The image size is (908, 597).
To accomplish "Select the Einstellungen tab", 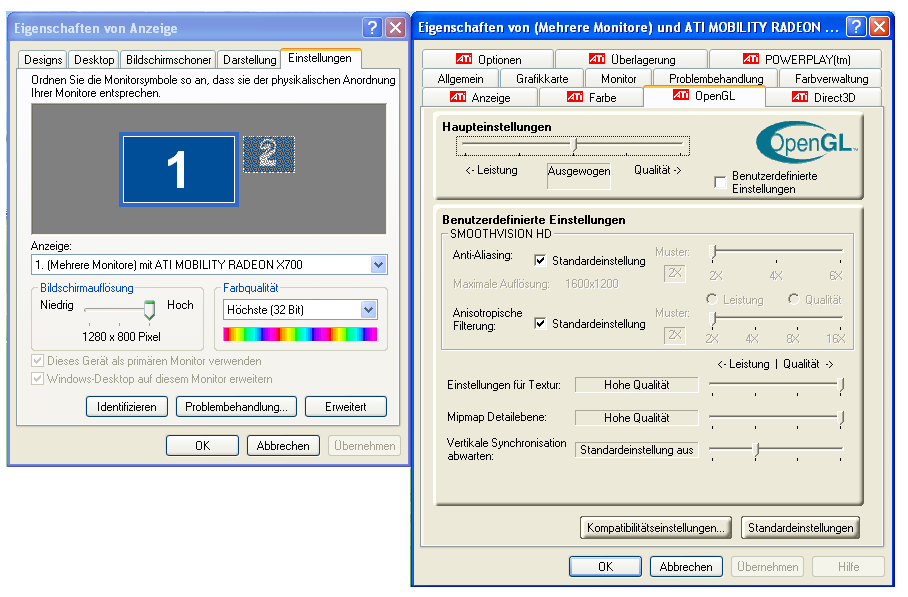I will pyautogui.click(x=320, y=58).
